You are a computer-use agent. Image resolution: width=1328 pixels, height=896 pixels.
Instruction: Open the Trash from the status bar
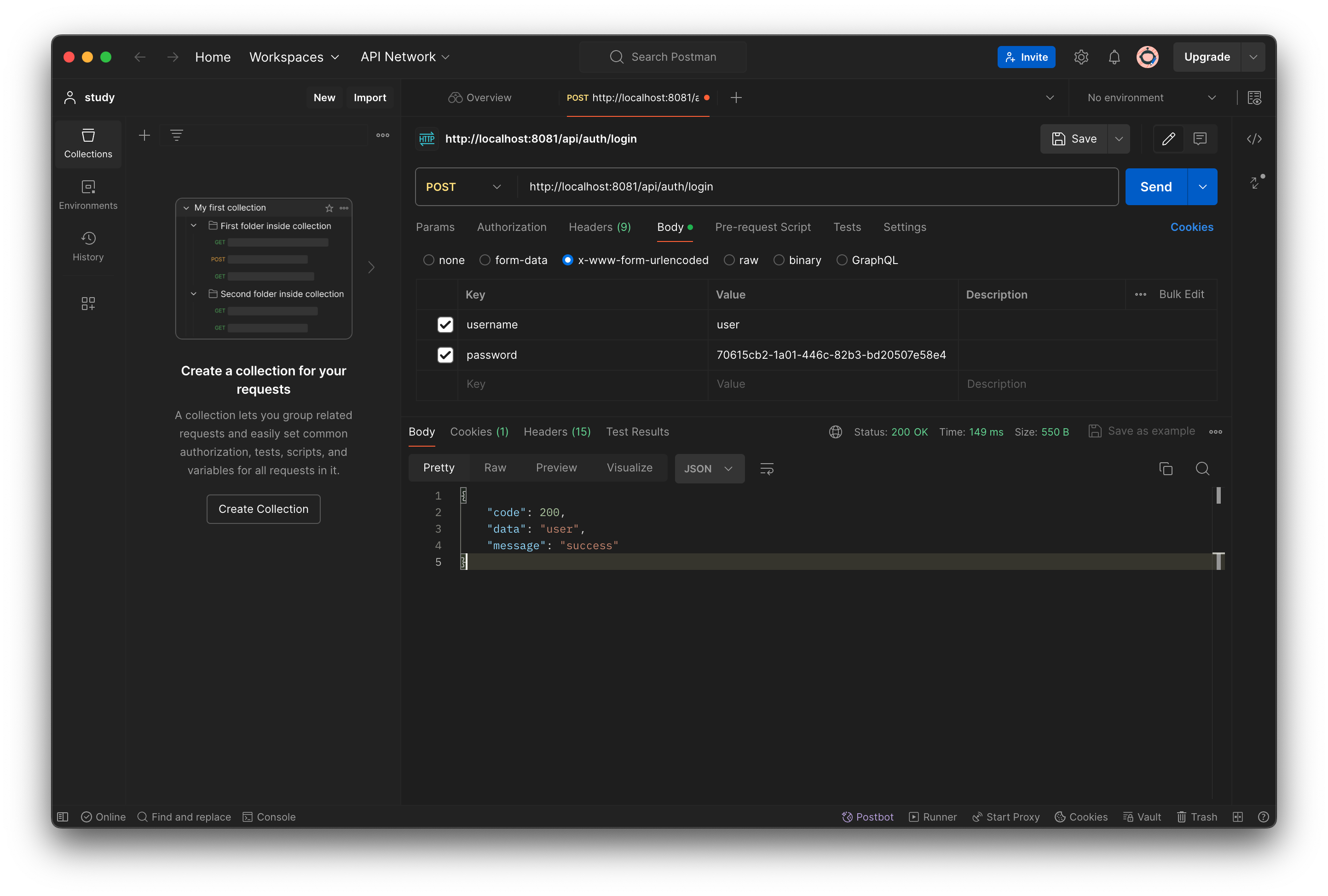pos(1197,816)
